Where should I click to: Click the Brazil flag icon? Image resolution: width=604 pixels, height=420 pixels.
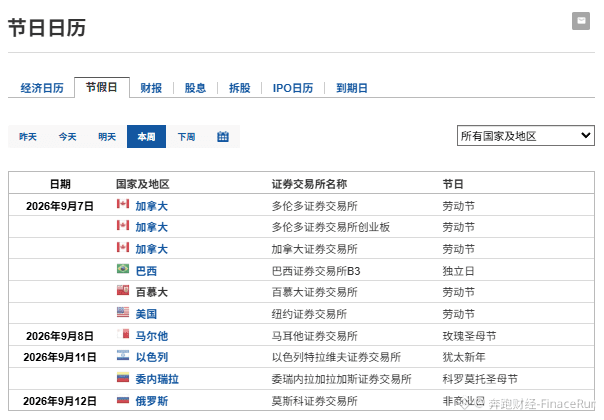(123, 268)
